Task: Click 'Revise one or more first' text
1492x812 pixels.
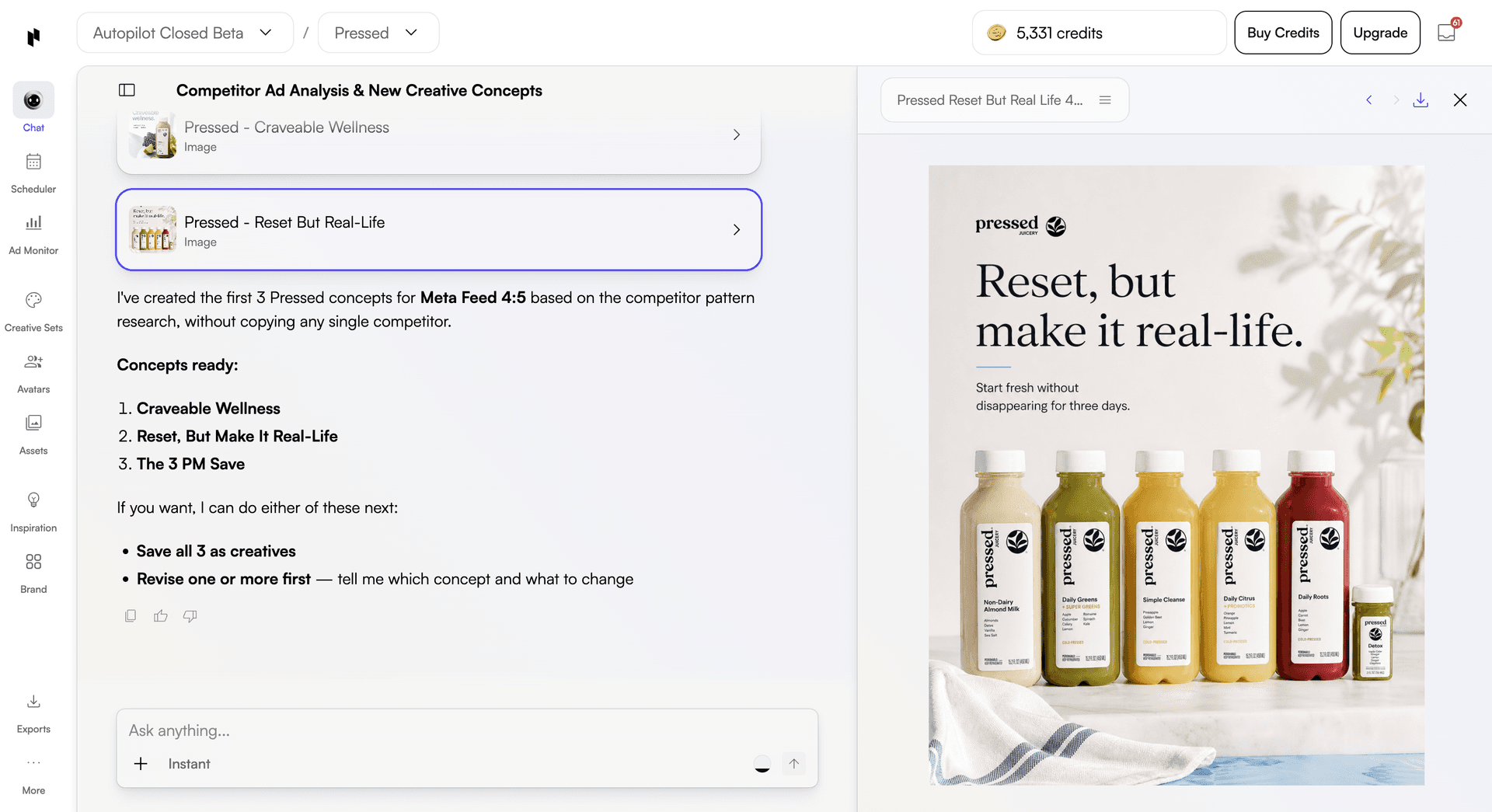Action: coord(224,579)
